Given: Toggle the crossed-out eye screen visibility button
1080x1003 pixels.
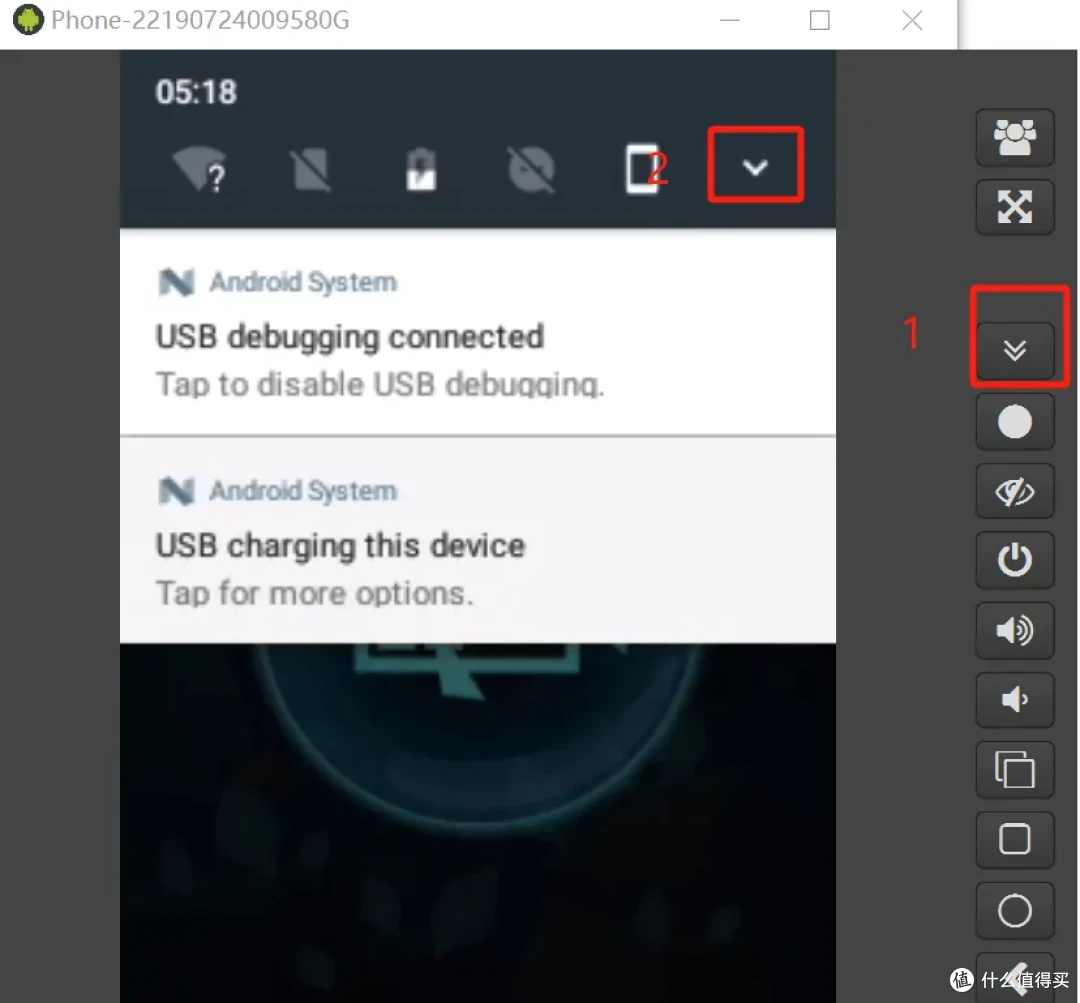Looking at the screenshot, I should (x=1015, y=491).
